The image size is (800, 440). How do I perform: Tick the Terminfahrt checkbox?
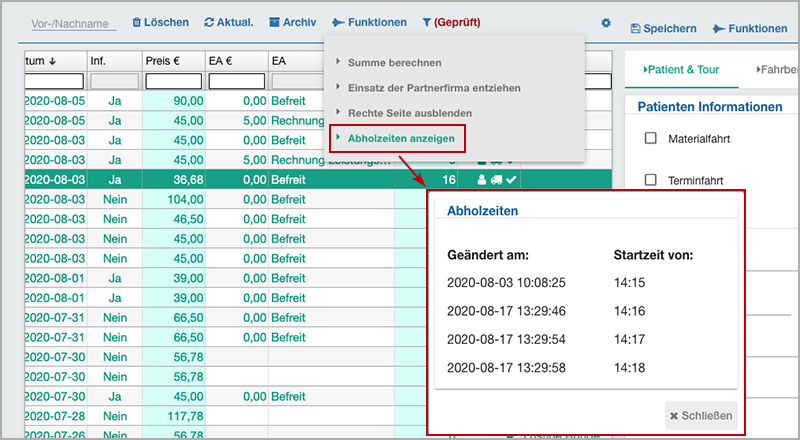[651, 180]
